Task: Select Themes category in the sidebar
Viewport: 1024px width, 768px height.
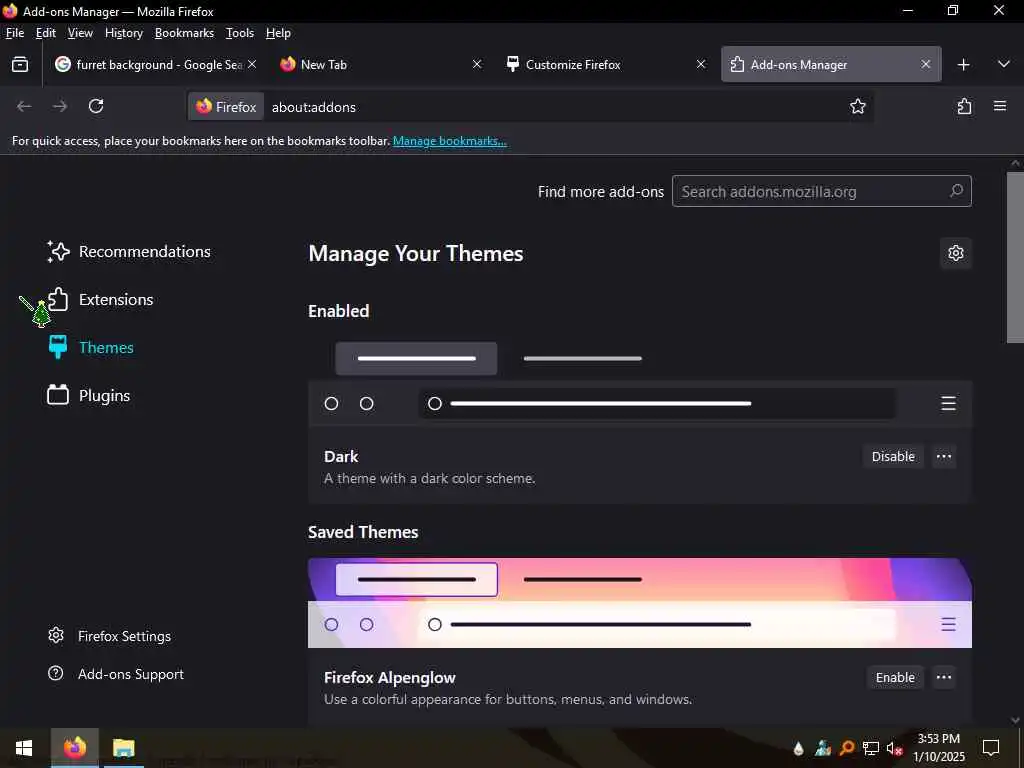Action: (x=90, y=347)
